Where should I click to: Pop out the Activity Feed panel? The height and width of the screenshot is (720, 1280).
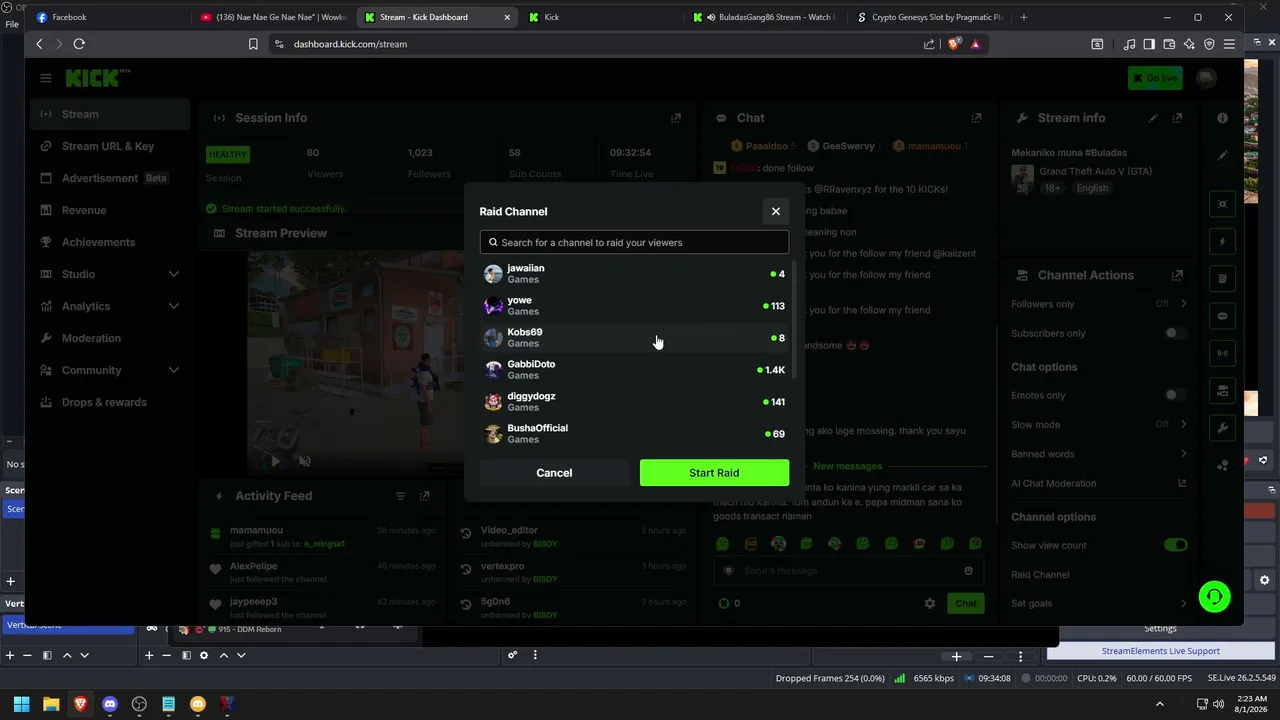(x=424, y=496)
